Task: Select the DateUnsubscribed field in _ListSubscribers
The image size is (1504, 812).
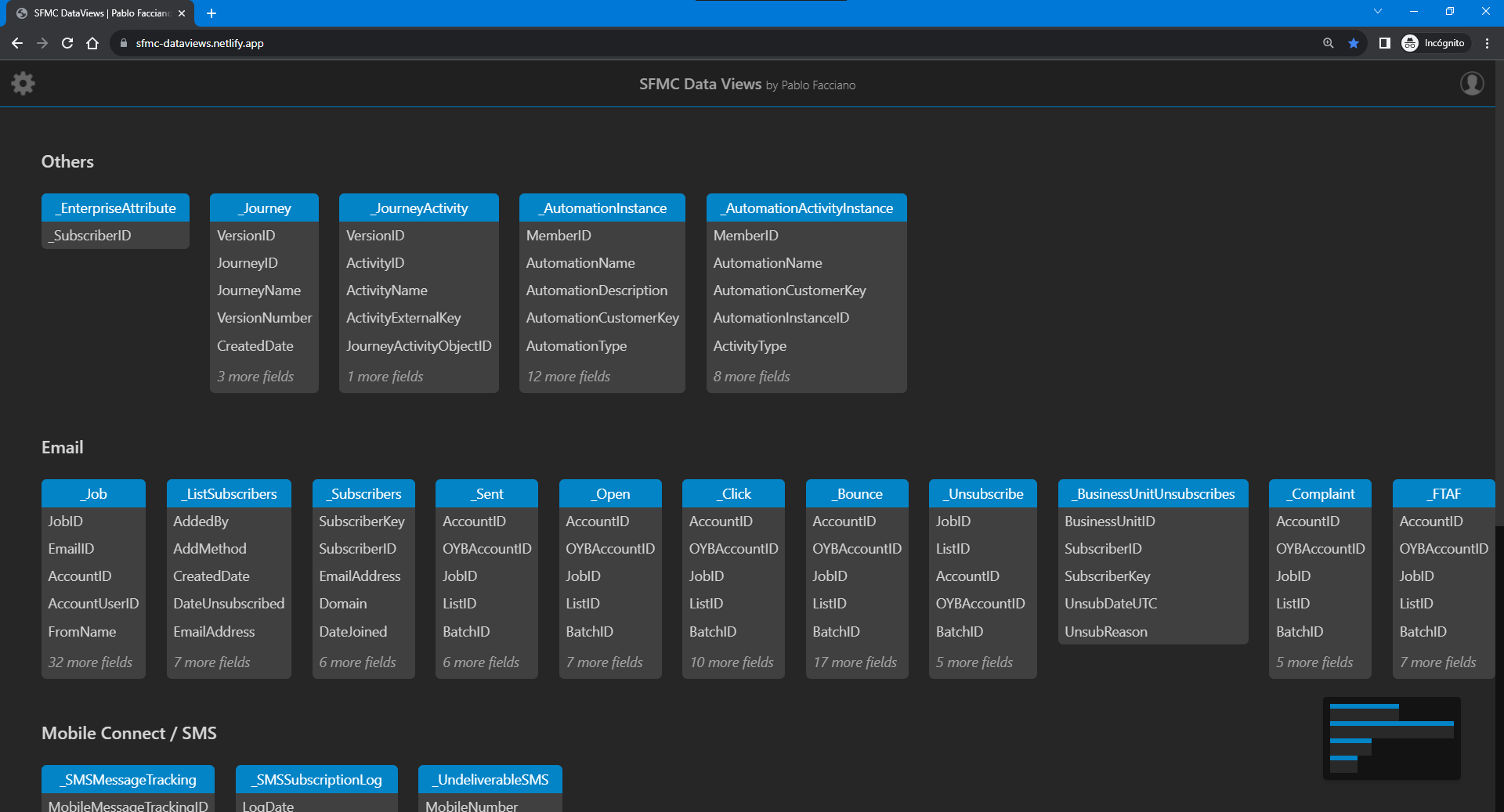Action: [x=229, y=604]
